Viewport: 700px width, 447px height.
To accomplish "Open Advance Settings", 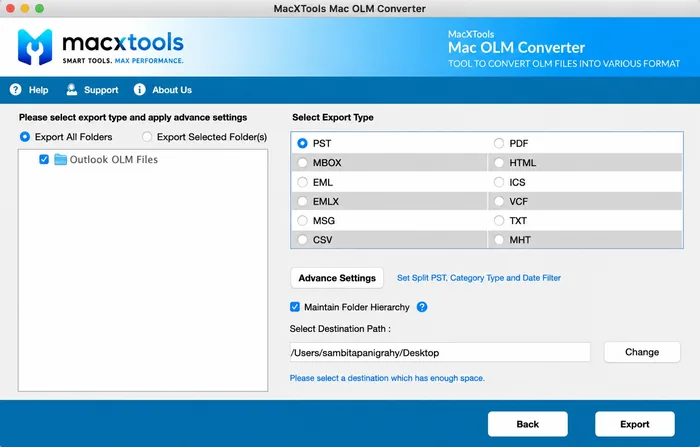I will coord(337,278).
